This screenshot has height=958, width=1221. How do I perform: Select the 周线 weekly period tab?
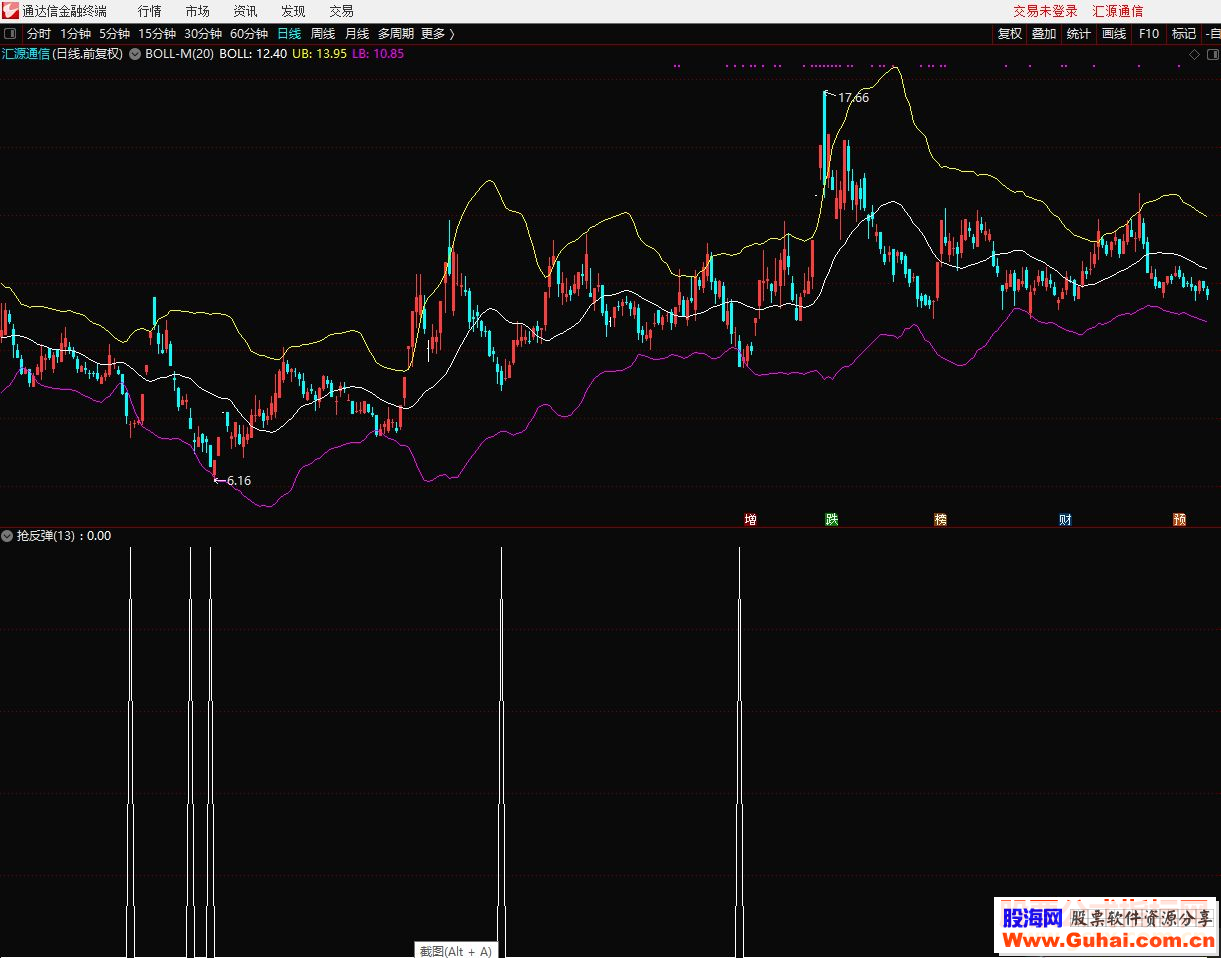pos(323,34)
